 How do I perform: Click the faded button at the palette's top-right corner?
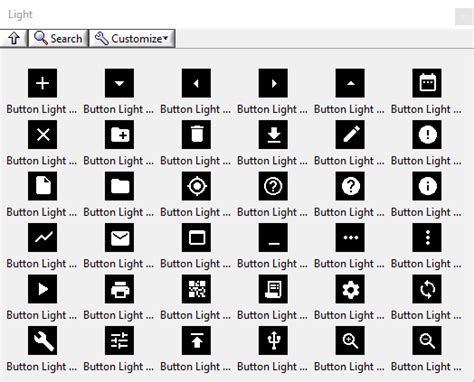point(464,16)
